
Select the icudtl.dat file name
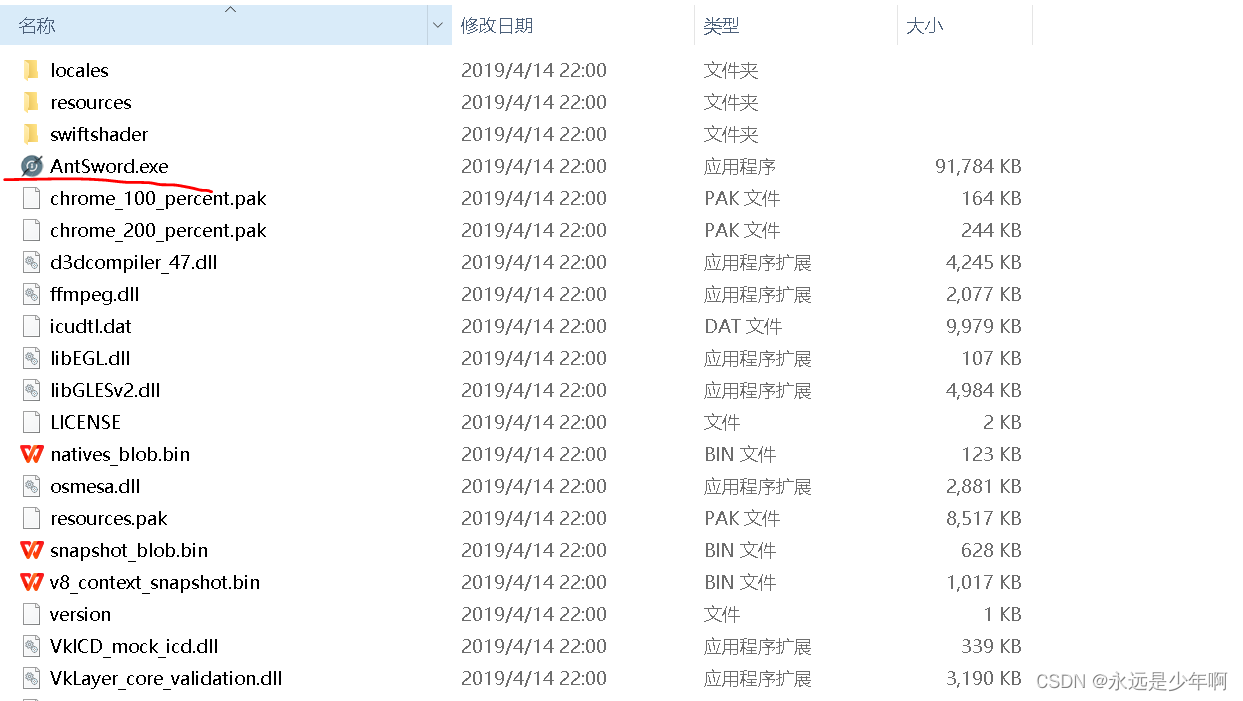(90, 326)
